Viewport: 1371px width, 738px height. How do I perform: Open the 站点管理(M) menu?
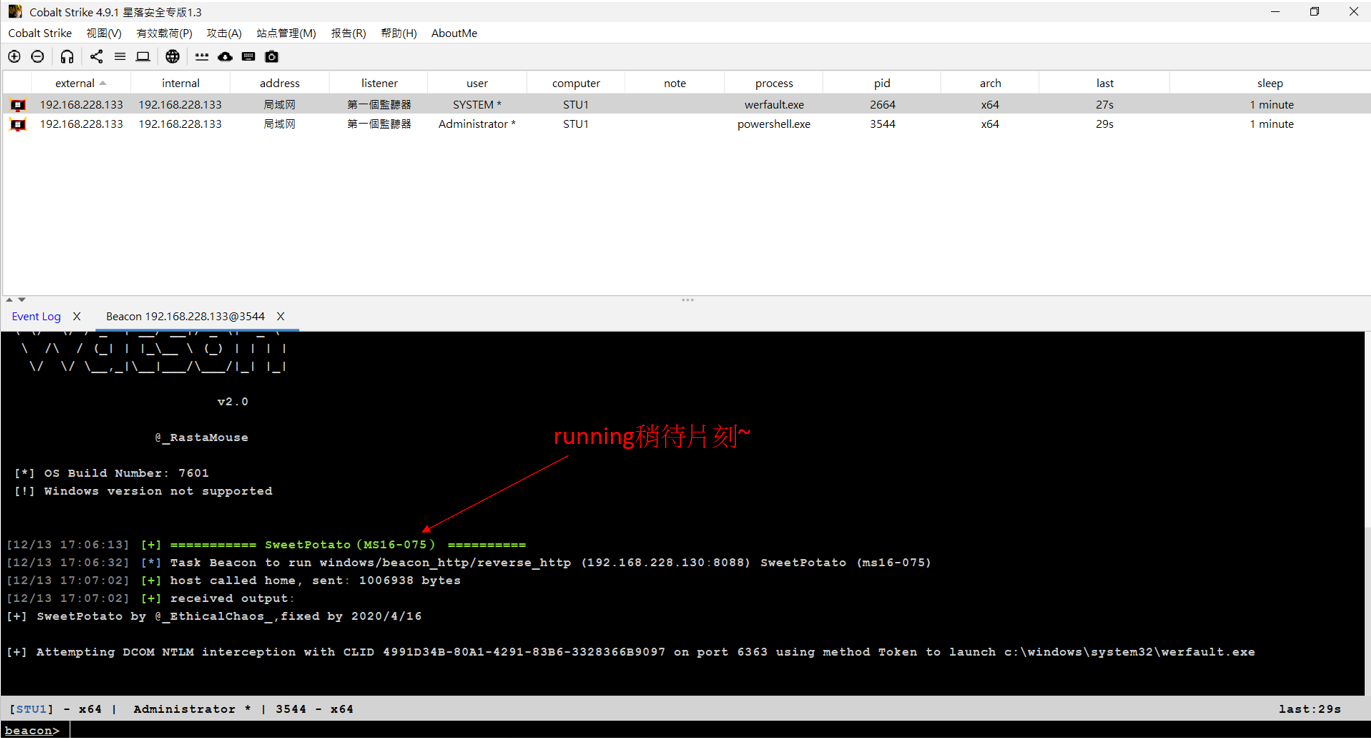[286, 33]
